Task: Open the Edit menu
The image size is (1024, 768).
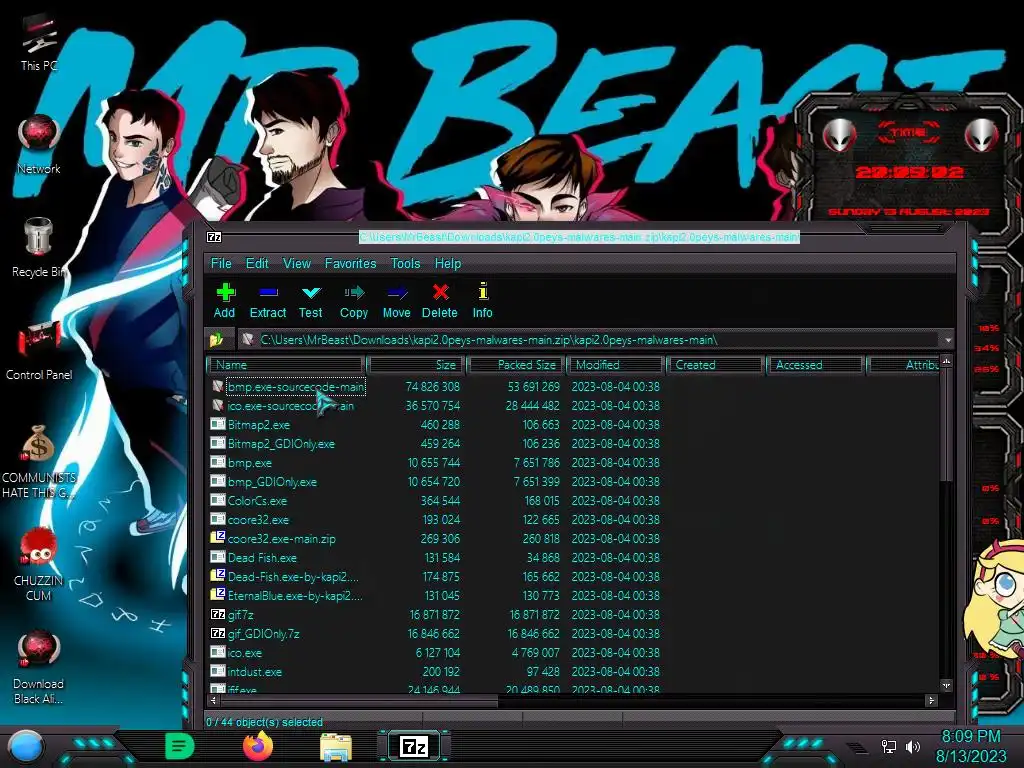Action: (x=257, y=263)
